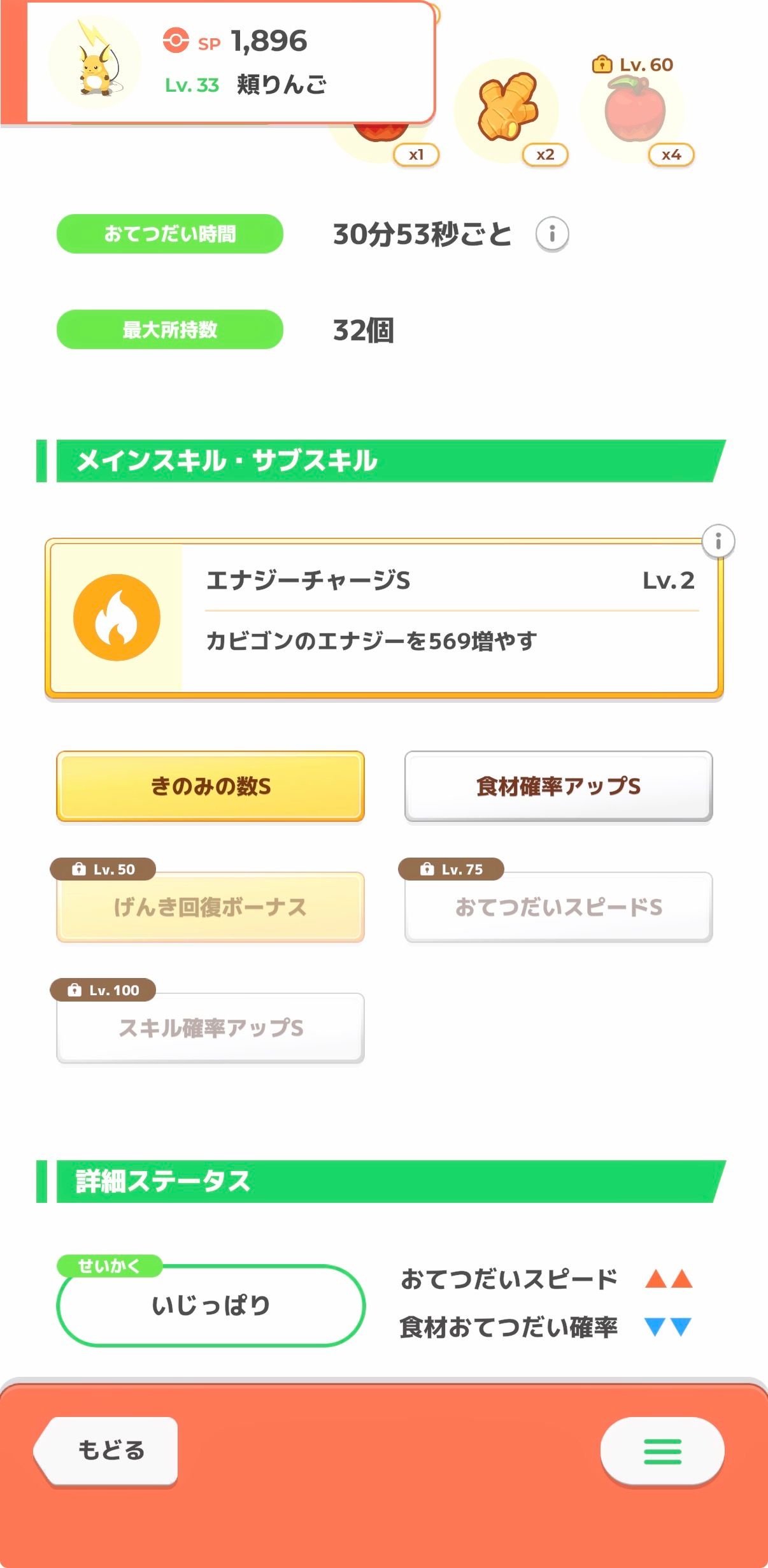Tap the 最大所持数 green label
The width and height of the screenshot is (768, 1568).
[170, 329]
